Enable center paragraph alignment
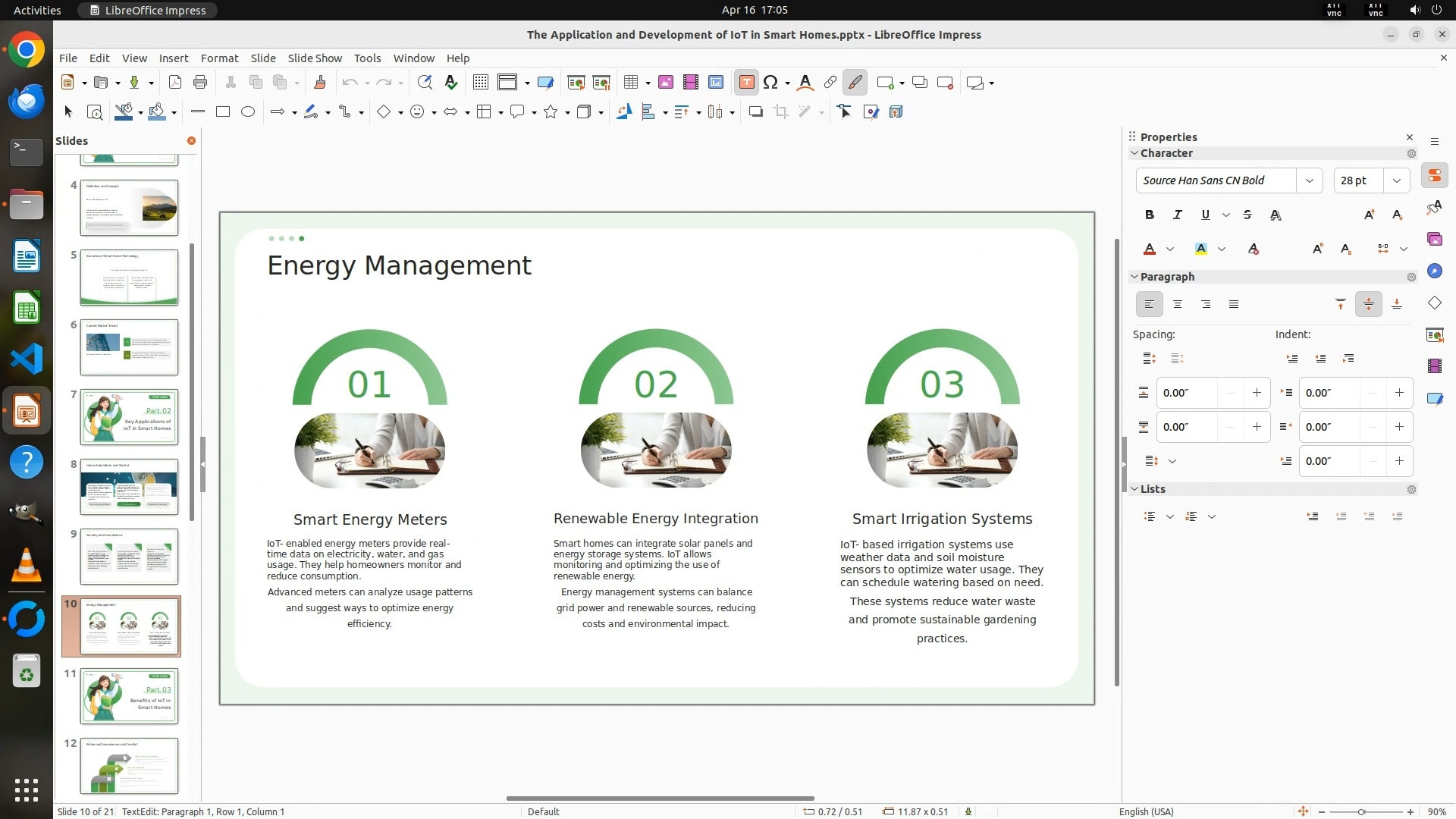 click(1178, 305)
